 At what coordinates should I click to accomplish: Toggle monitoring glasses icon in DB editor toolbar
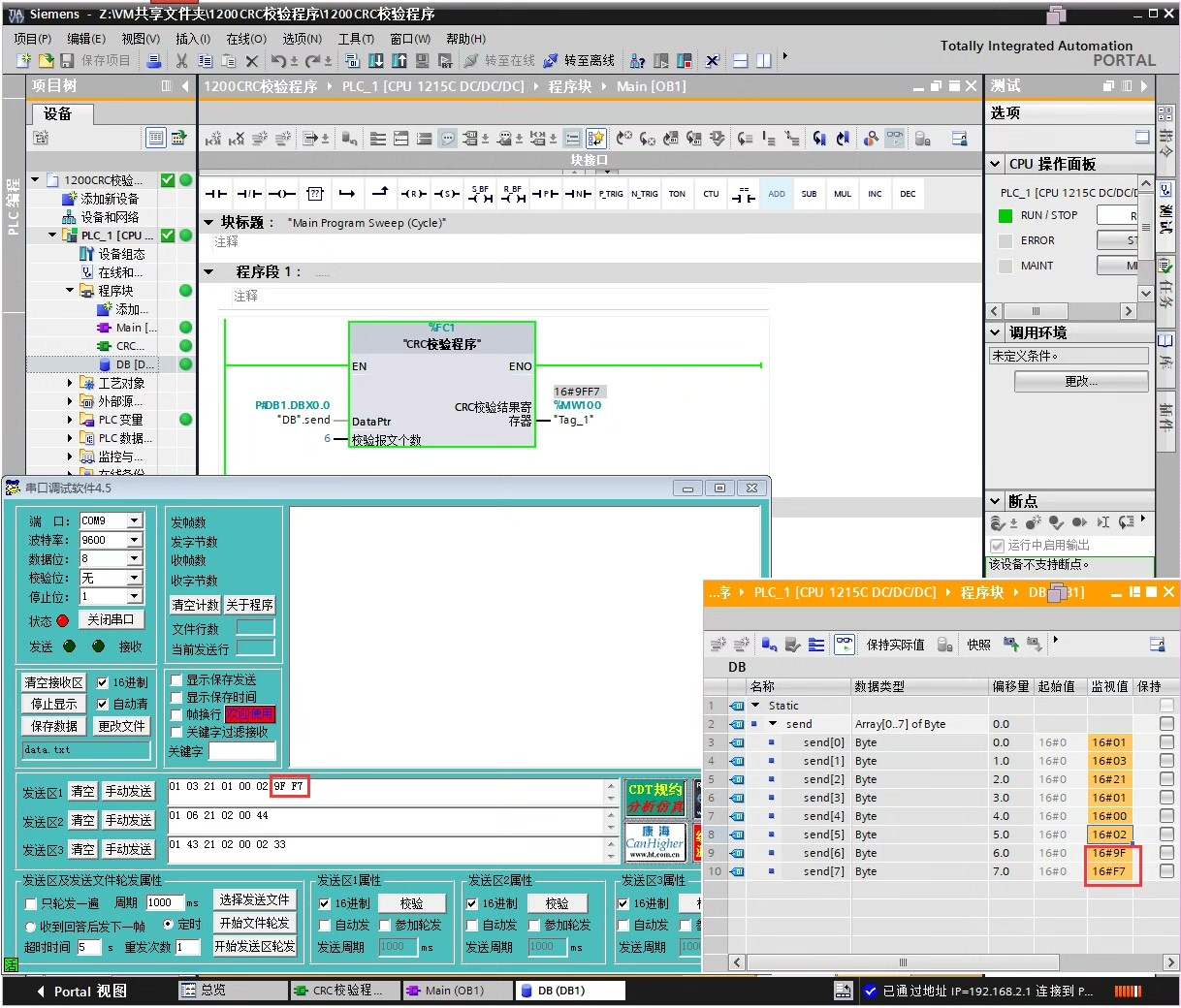pos(845,644)
